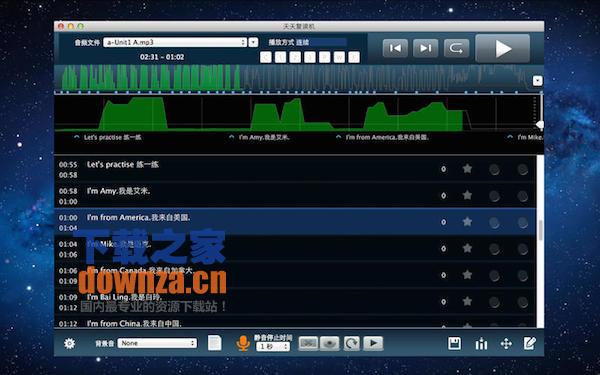Screen dimensions: 600x375
Task: Toggle the eye button in bottom toolbar
Action: [x=329, y=343]
